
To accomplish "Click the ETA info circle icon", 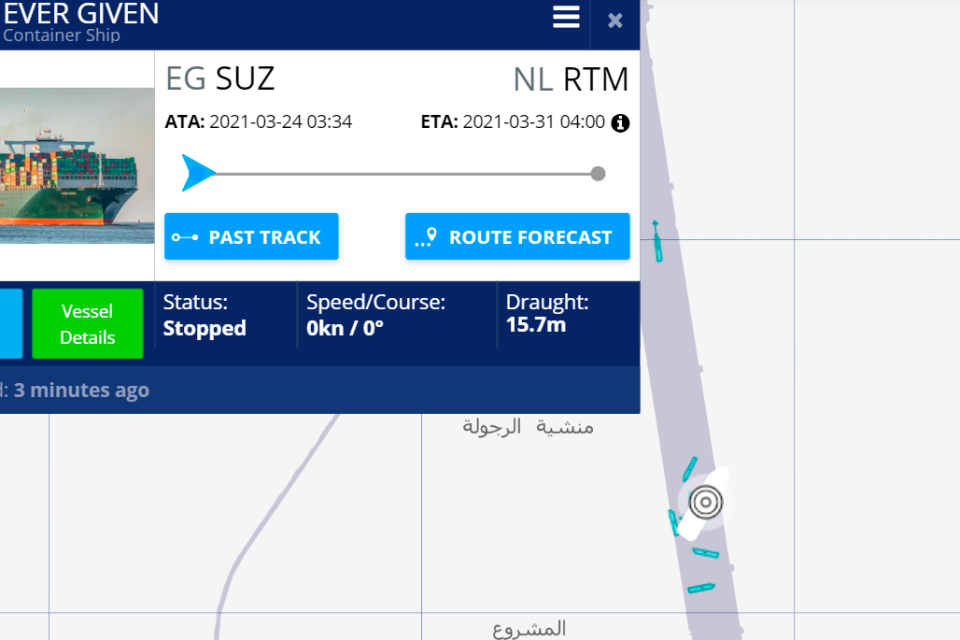I will [x=620, y=123].
